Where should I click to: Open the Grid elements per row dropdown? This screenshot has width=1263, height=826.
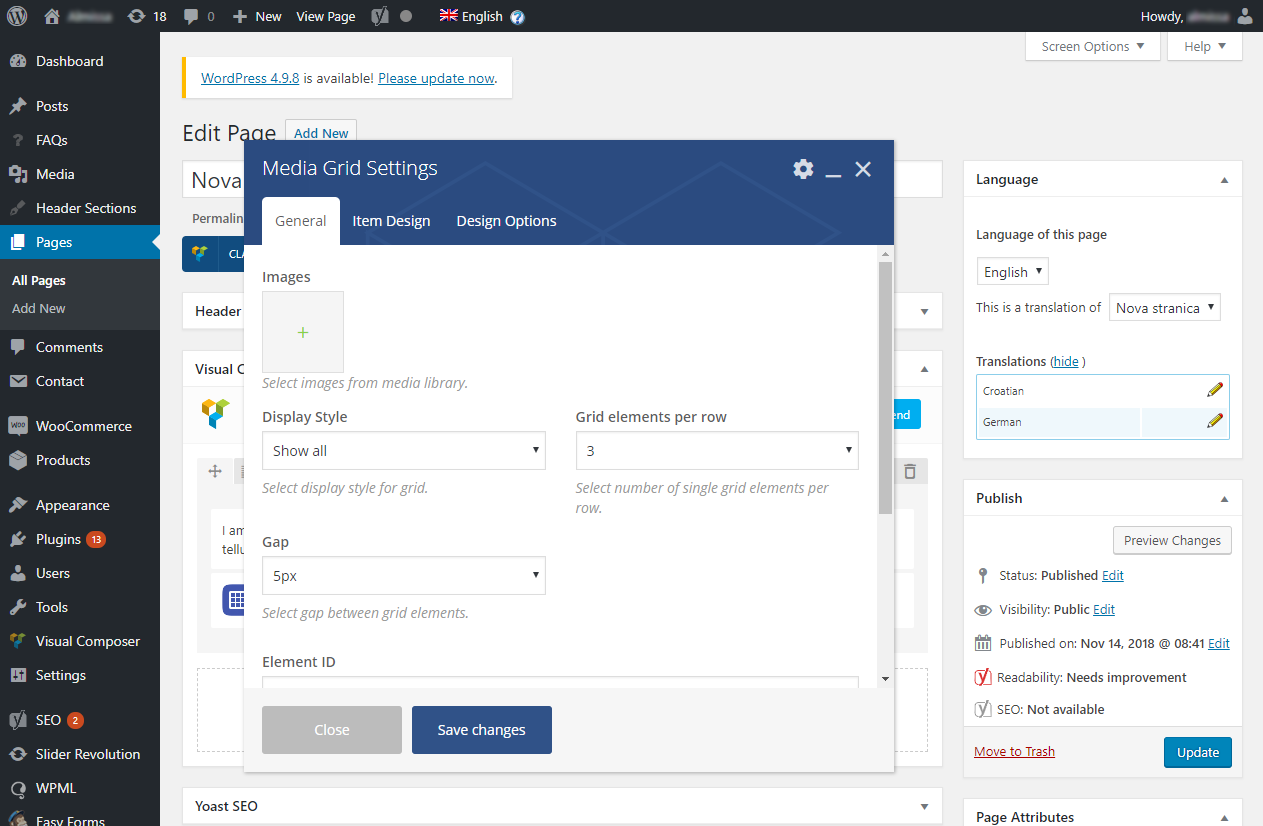point(717,451)
